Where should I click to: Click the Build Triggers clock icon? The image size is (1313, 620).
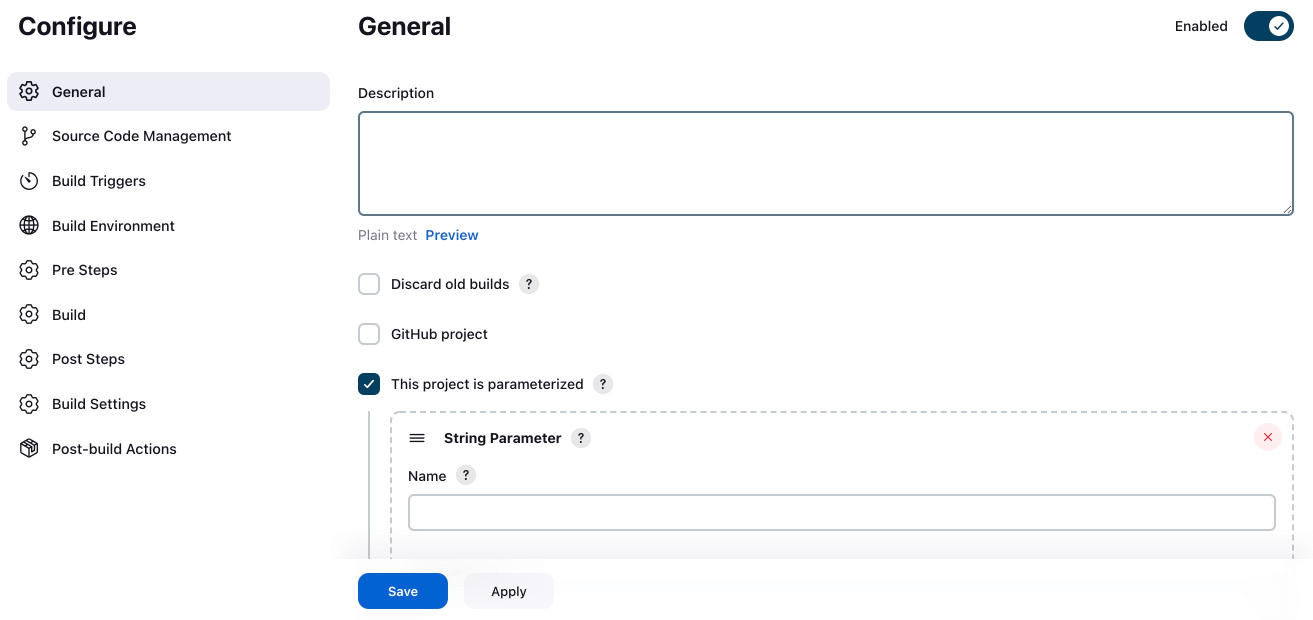coord(29,181)
